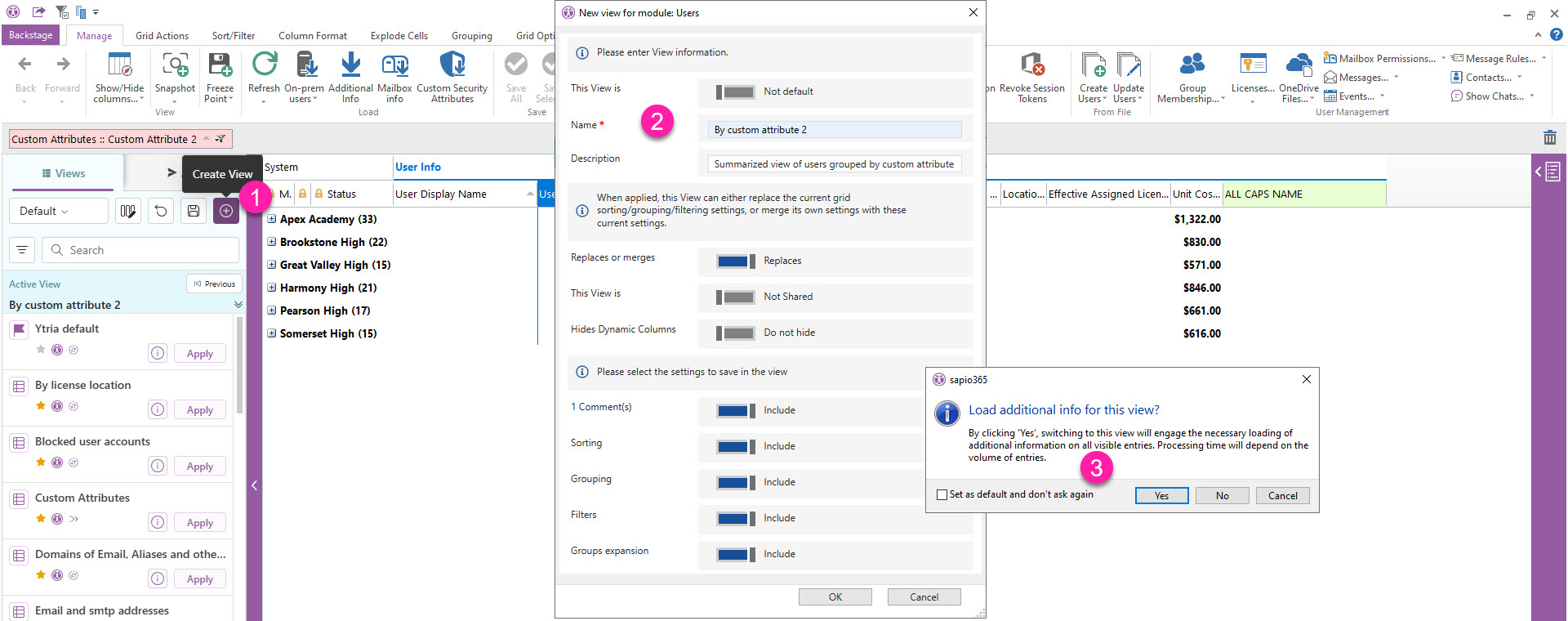Screen dimensions: 1568x621
Task: Click the view Description text field
Action: 834,164
